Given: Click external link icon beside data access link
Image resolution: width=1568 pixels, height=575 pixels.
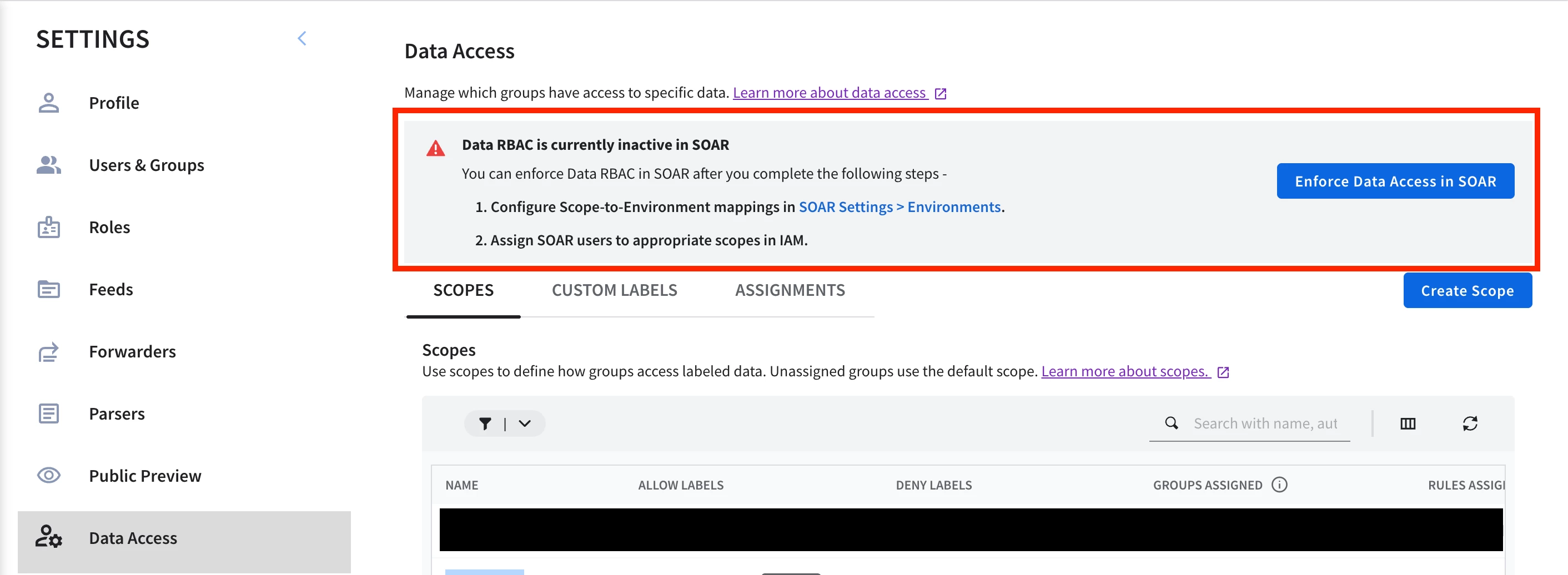Looking at the screenshot, I should click(x=941, y=93).
